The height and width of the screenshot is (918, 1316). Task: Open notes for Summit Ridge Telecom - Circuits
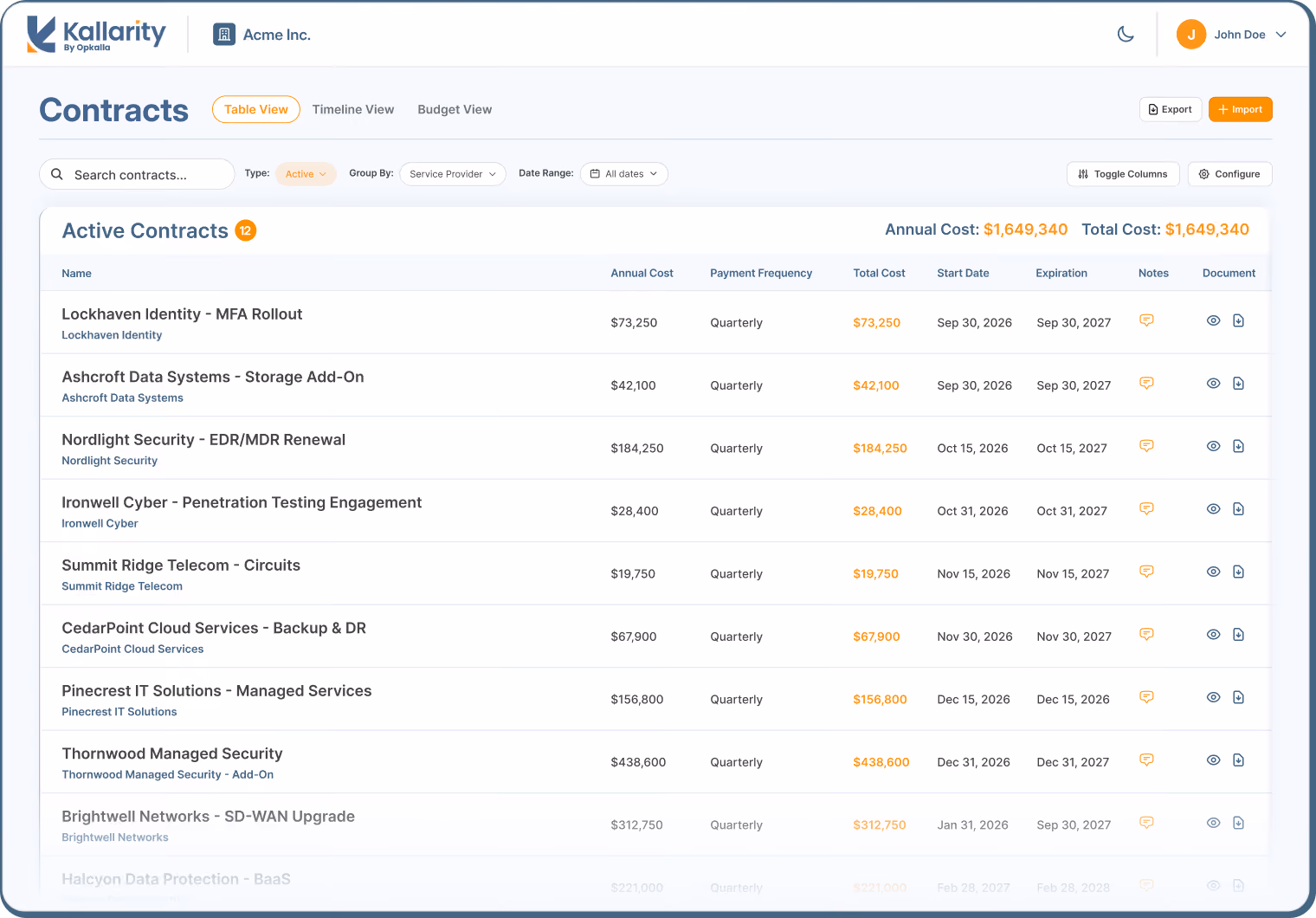[x=1146, y=572]
